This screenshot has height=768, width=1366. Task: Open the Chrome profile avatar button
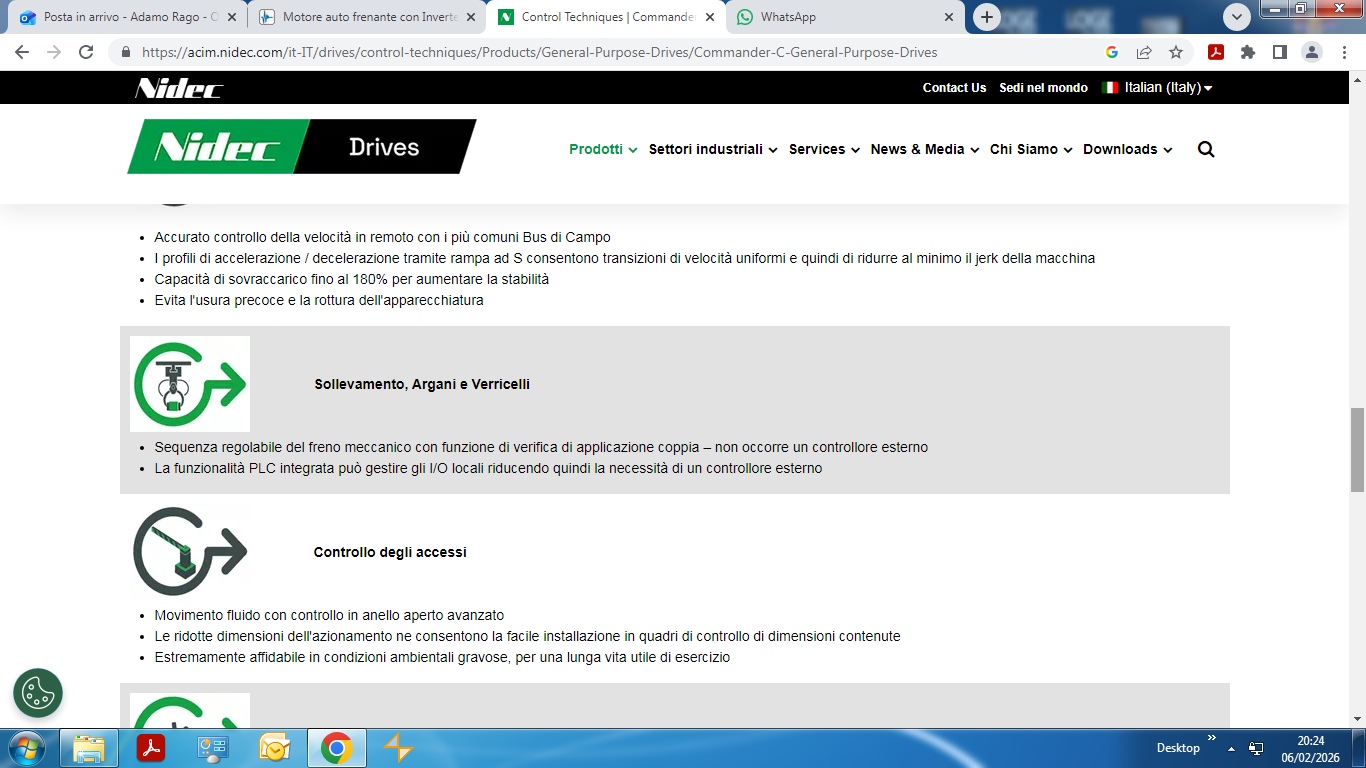pyautogui.click(x=1311, y=52)
